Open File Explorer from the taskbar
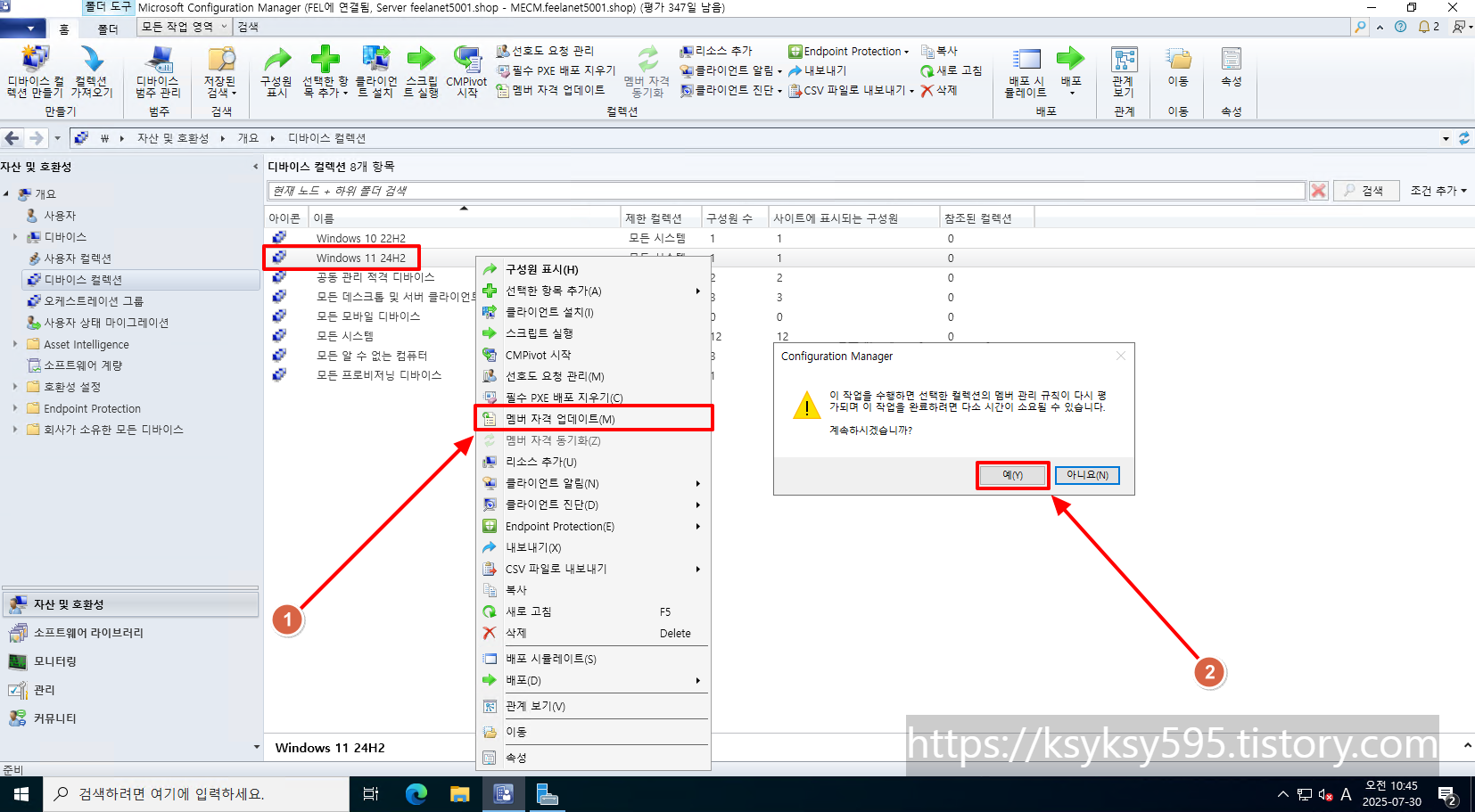The width and height of the screenshot is (1475, 812). [x=459, y=793]
